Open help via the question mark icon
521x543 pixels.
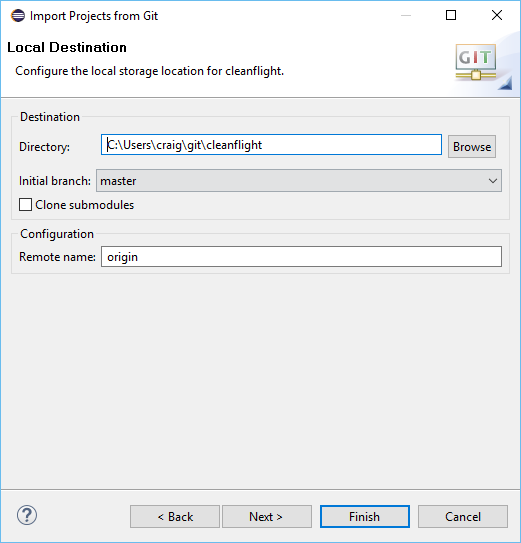27,515
